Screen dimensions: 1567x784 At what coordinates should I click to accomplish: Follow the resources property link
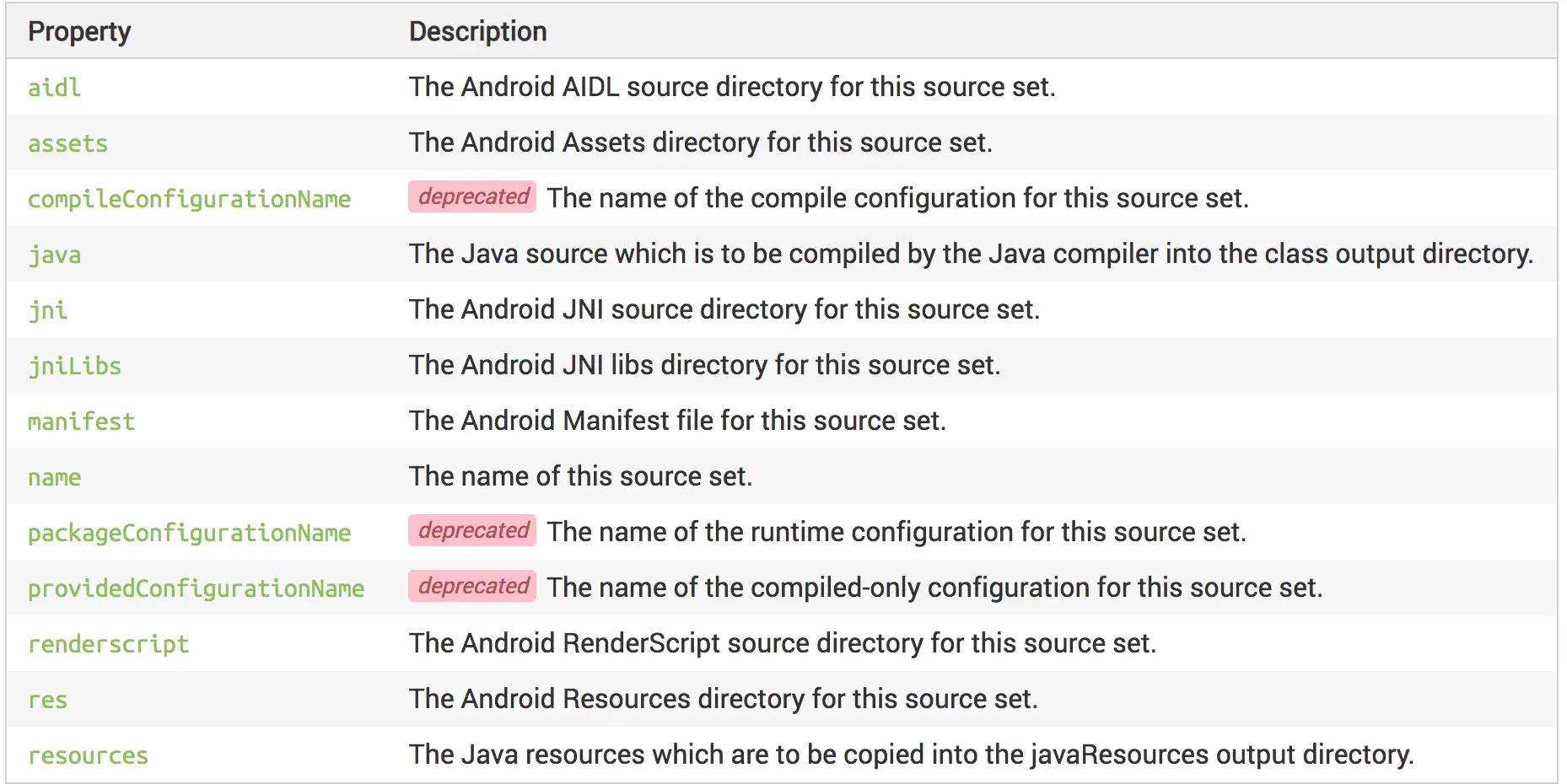[x=88, y=755]
